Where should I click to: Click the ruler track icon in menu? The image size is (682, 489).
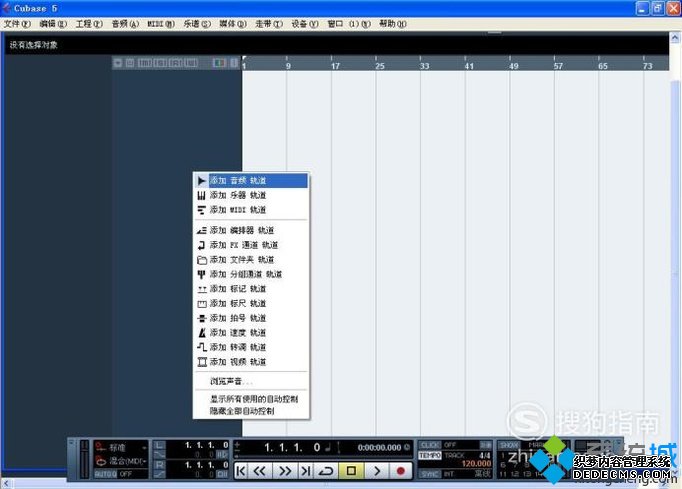(202, 304)
